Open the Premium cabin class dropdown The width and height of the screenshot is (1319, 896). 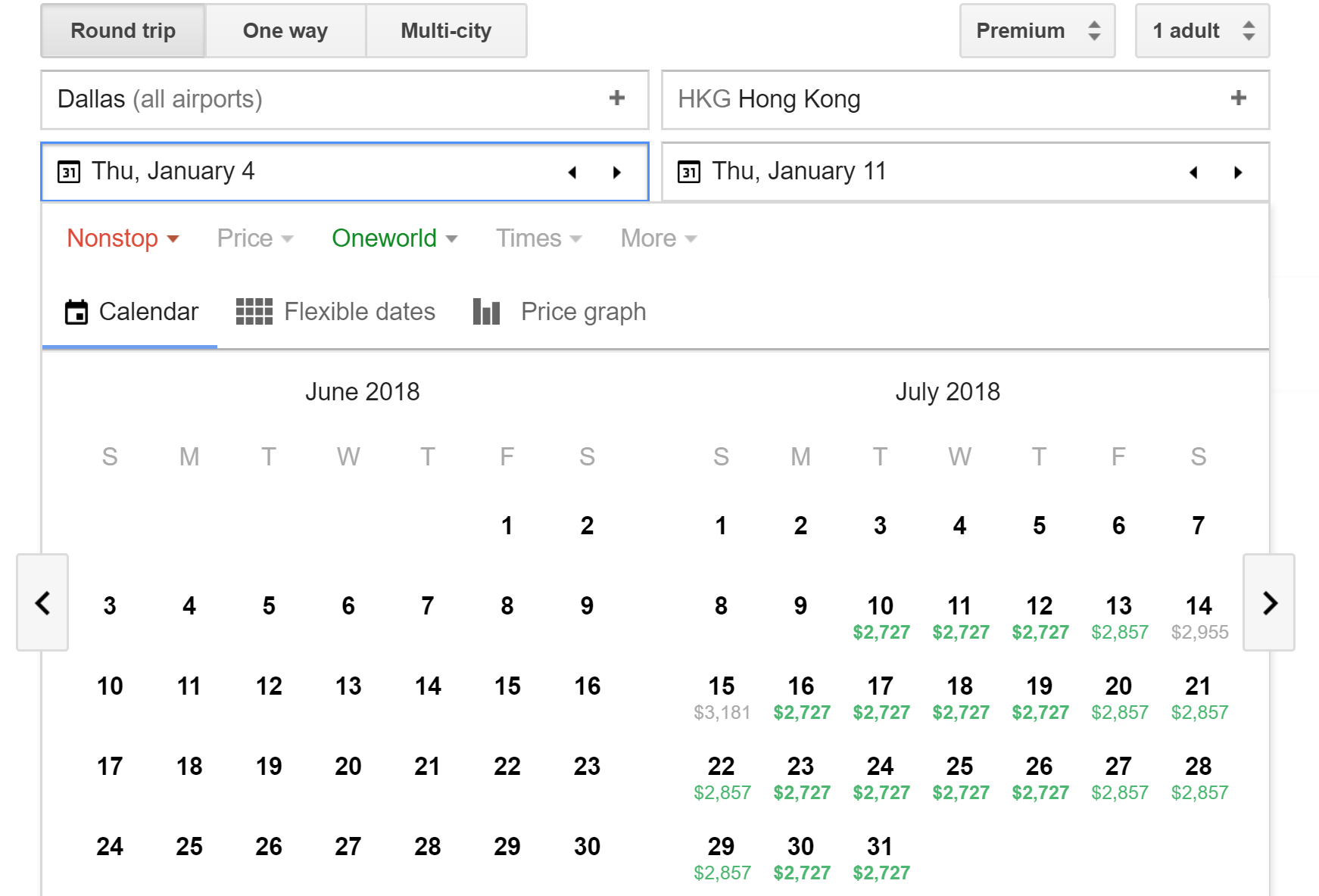(x=1037, y=31)
